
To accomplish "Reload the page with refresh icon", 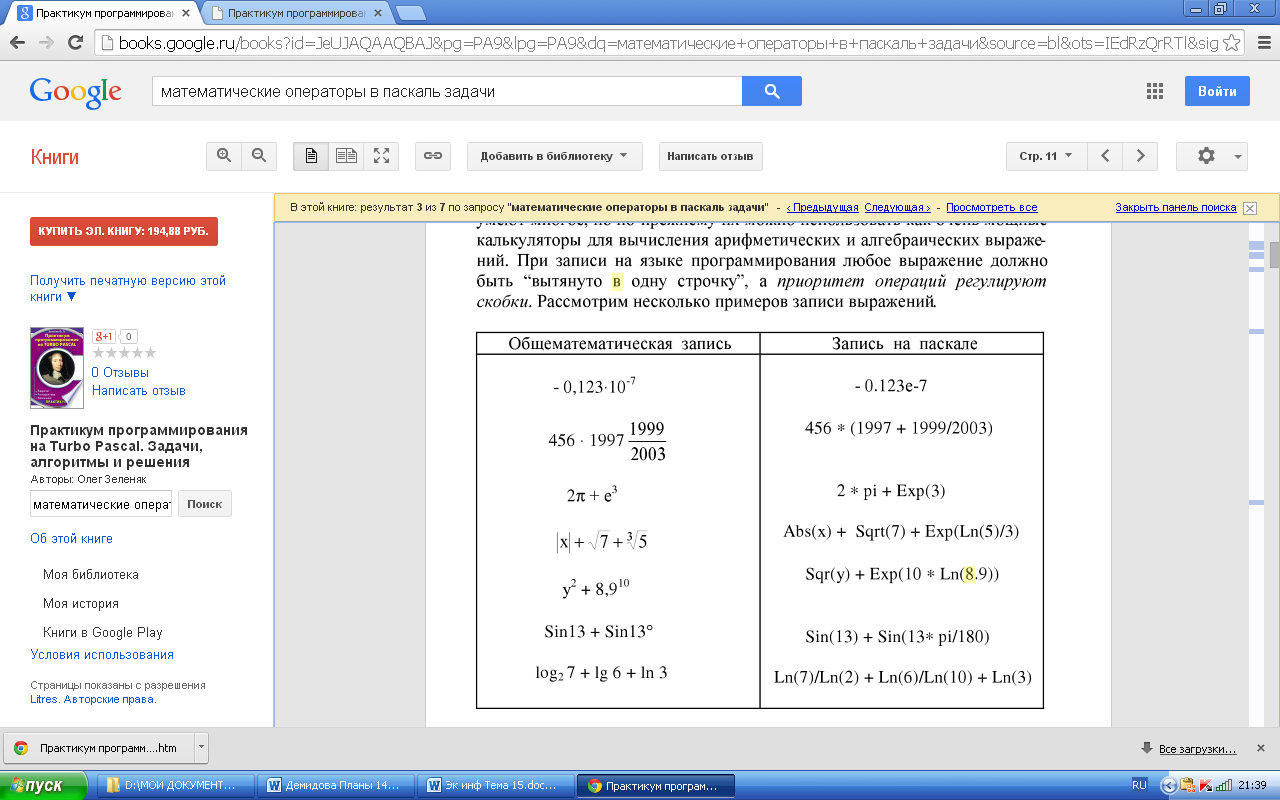I will [x=75, y=43].
